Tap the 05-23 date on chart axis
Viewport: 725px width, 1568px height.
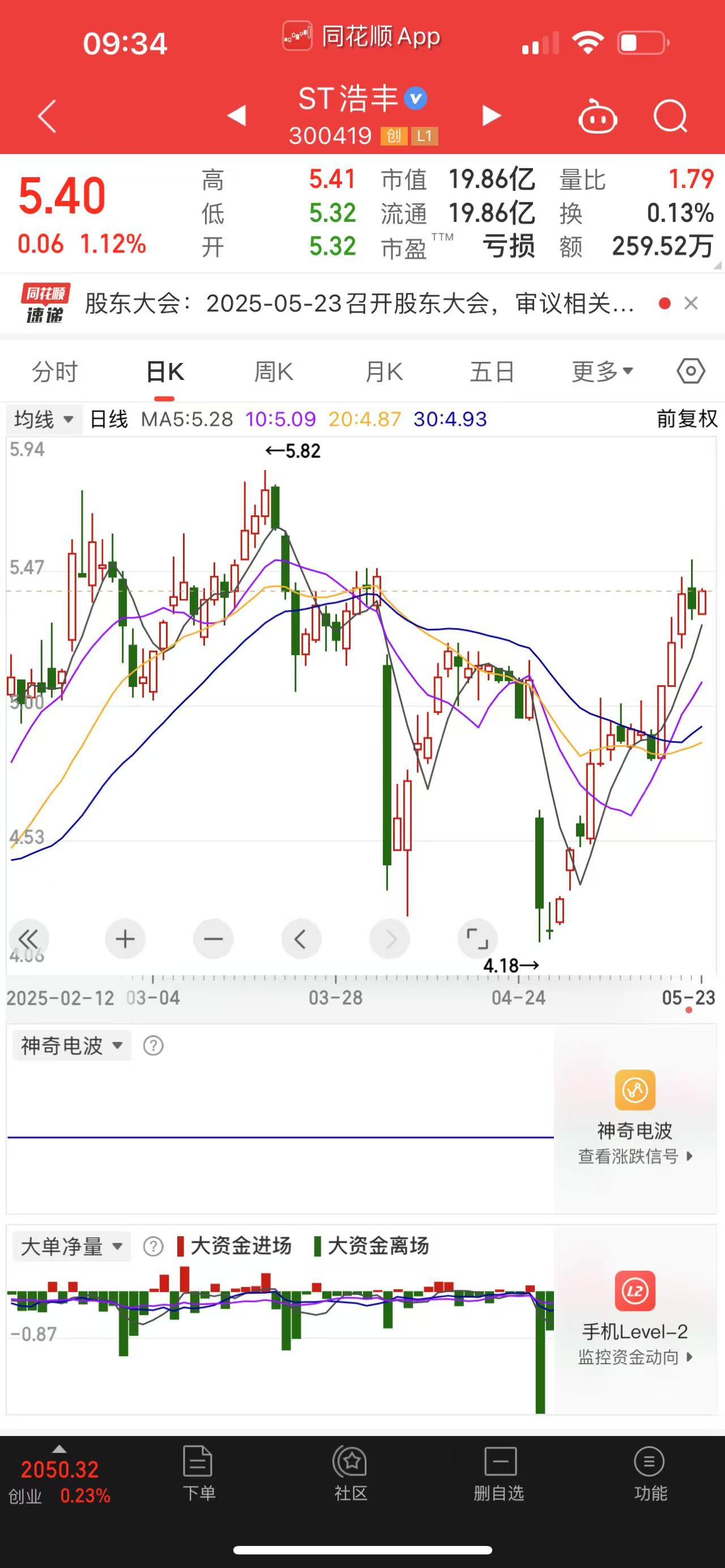point(689,998)
